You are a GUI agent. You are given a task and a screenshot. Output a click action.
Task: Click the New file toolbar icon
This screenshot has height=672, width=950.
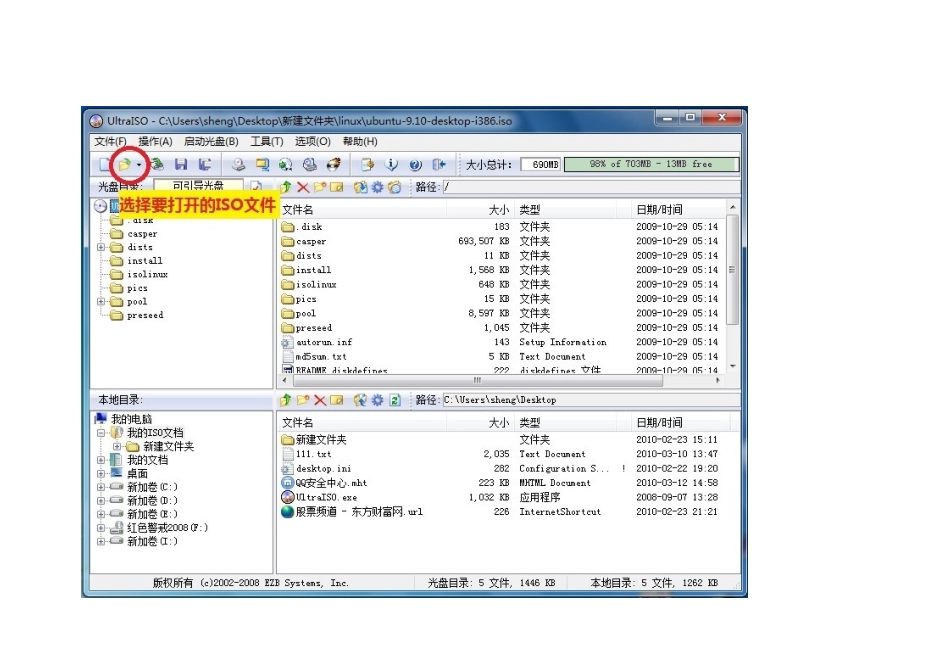click(x=104, y=165)
